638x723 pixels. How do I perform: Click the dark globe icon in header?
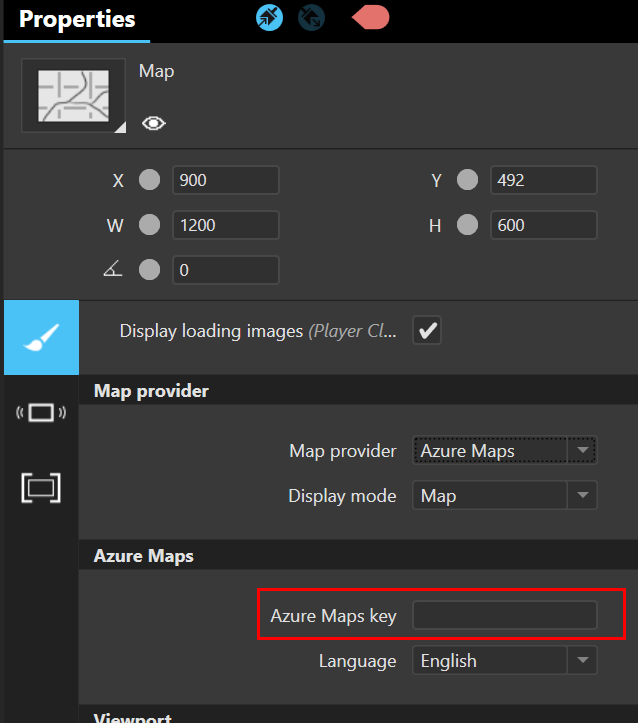[311, 17]
